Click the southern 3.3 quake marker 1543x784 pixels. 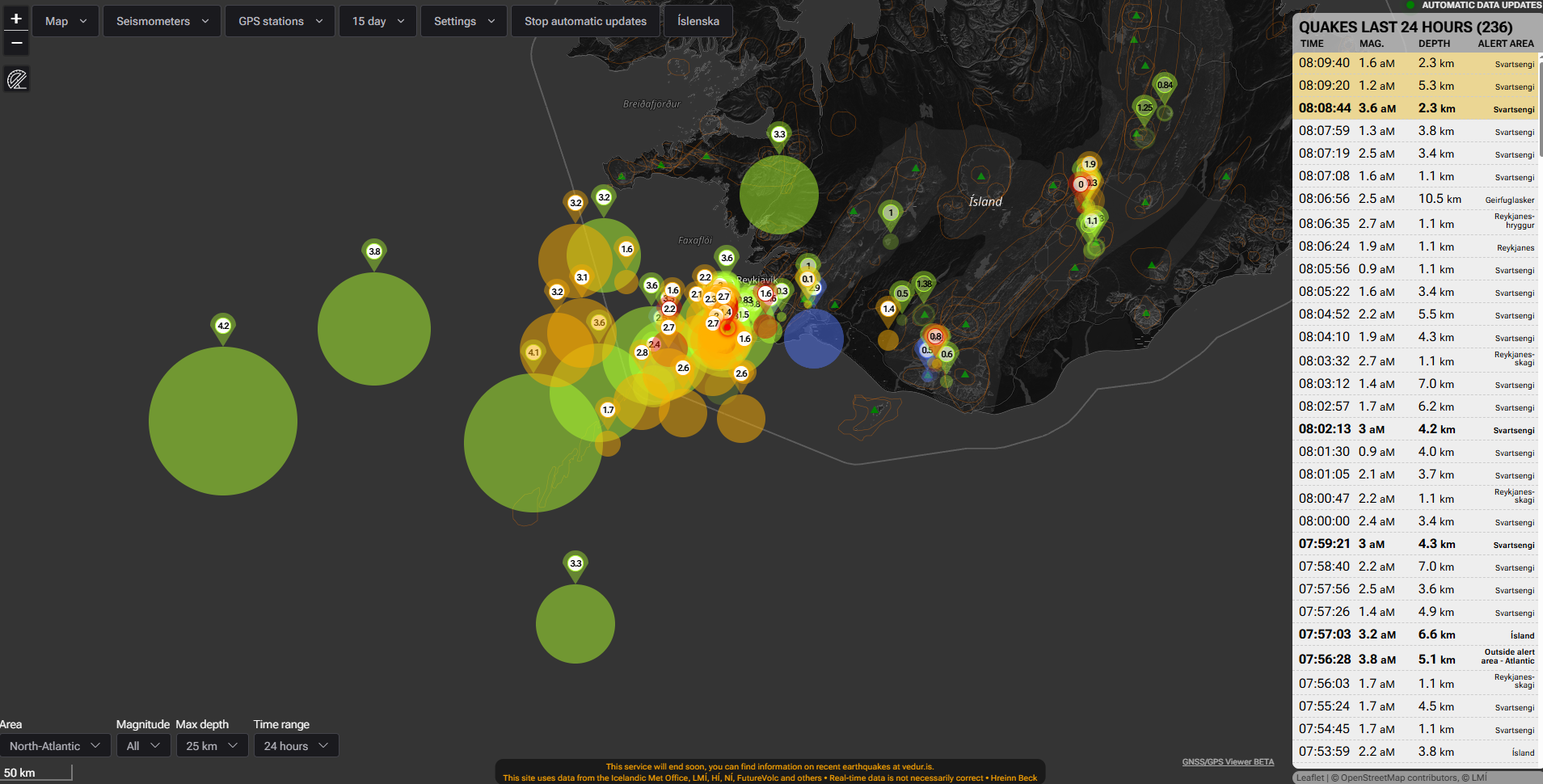point(575,565)
